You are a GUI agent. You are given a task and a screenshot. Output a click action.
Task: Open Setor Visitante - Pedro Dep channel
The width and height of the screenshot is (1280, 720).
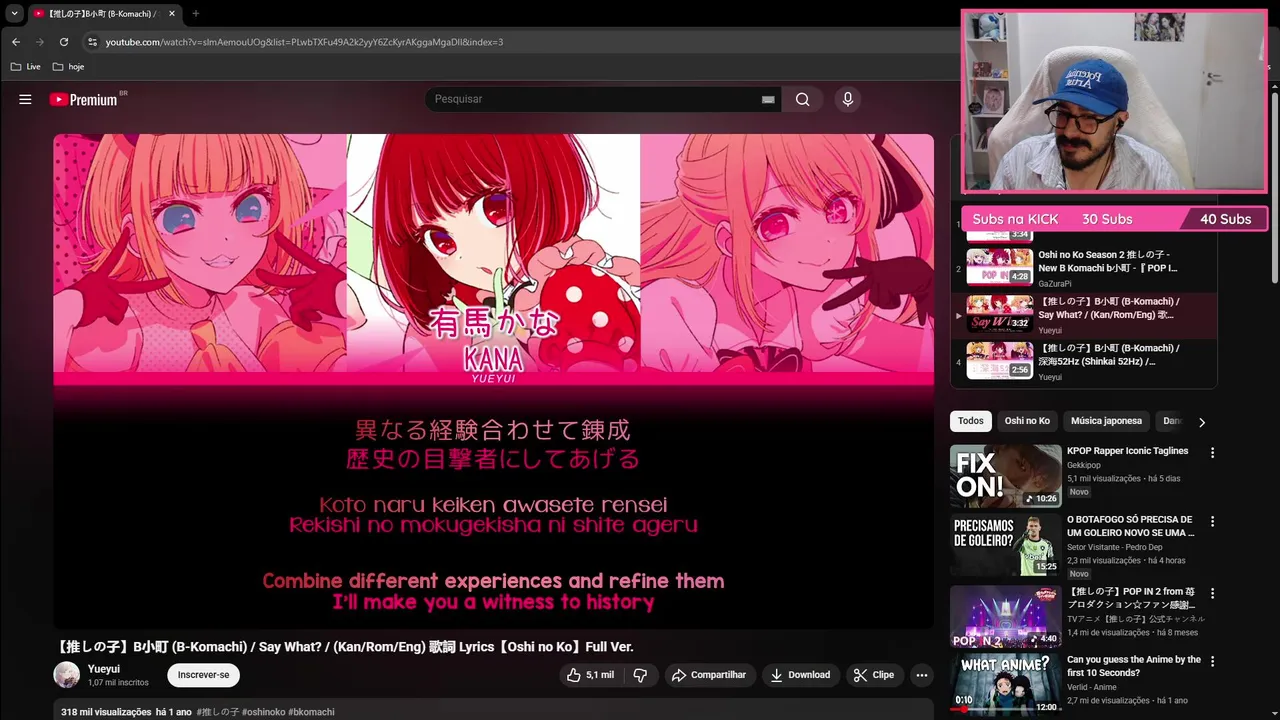[x=1115, y=547]
